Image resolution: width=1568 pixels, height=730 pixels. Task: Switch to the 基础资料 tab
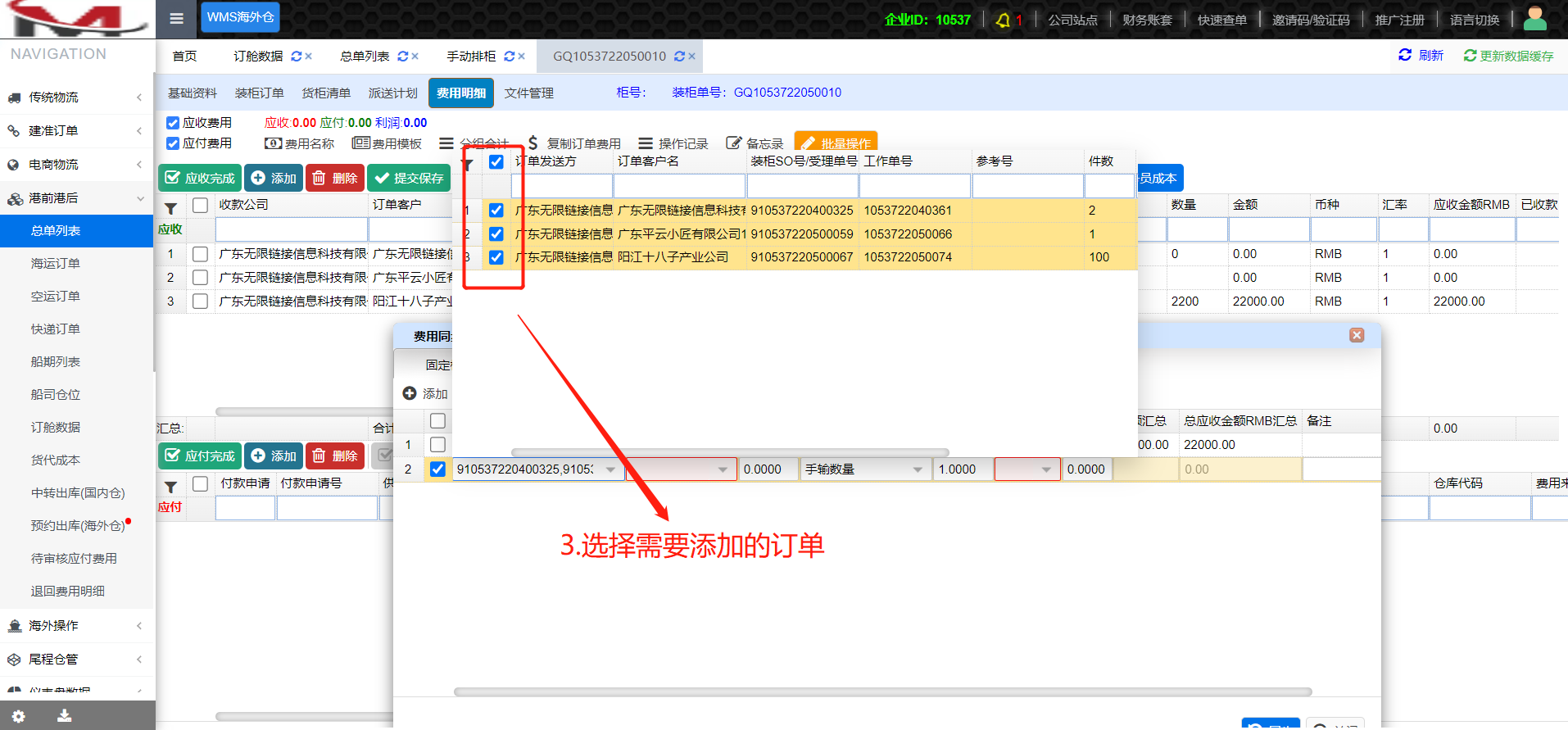[193, 93]
